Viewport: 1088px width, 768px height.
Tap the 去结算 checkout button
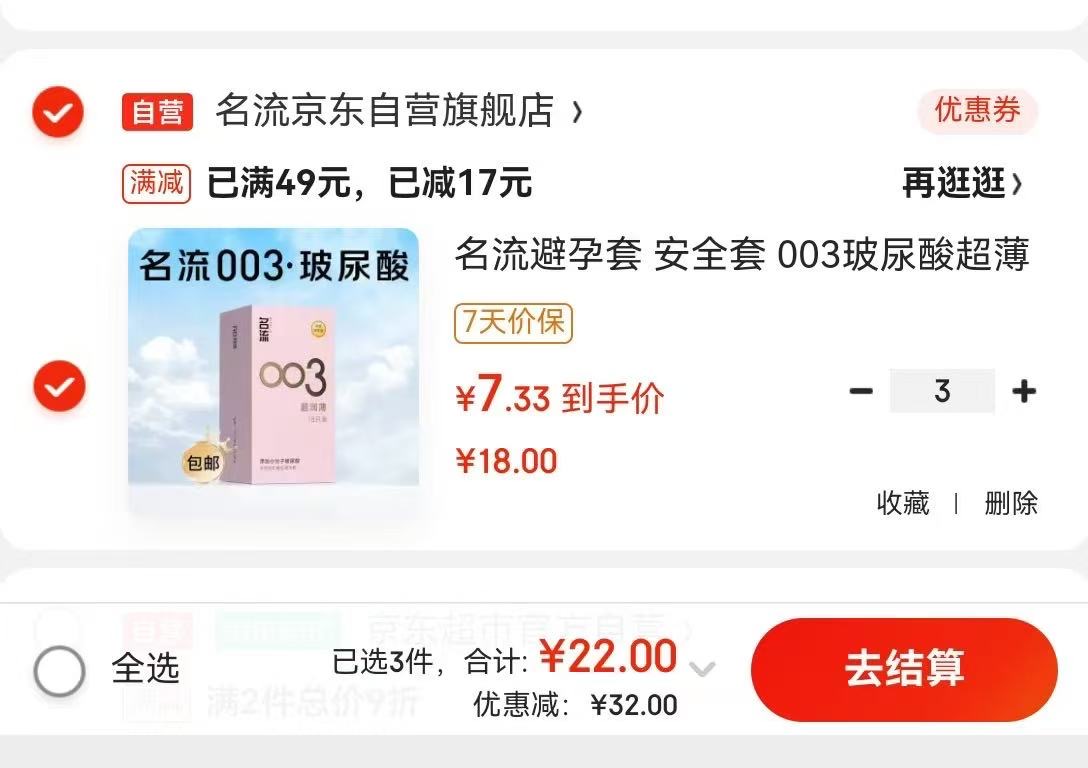(x=904, y=669)
